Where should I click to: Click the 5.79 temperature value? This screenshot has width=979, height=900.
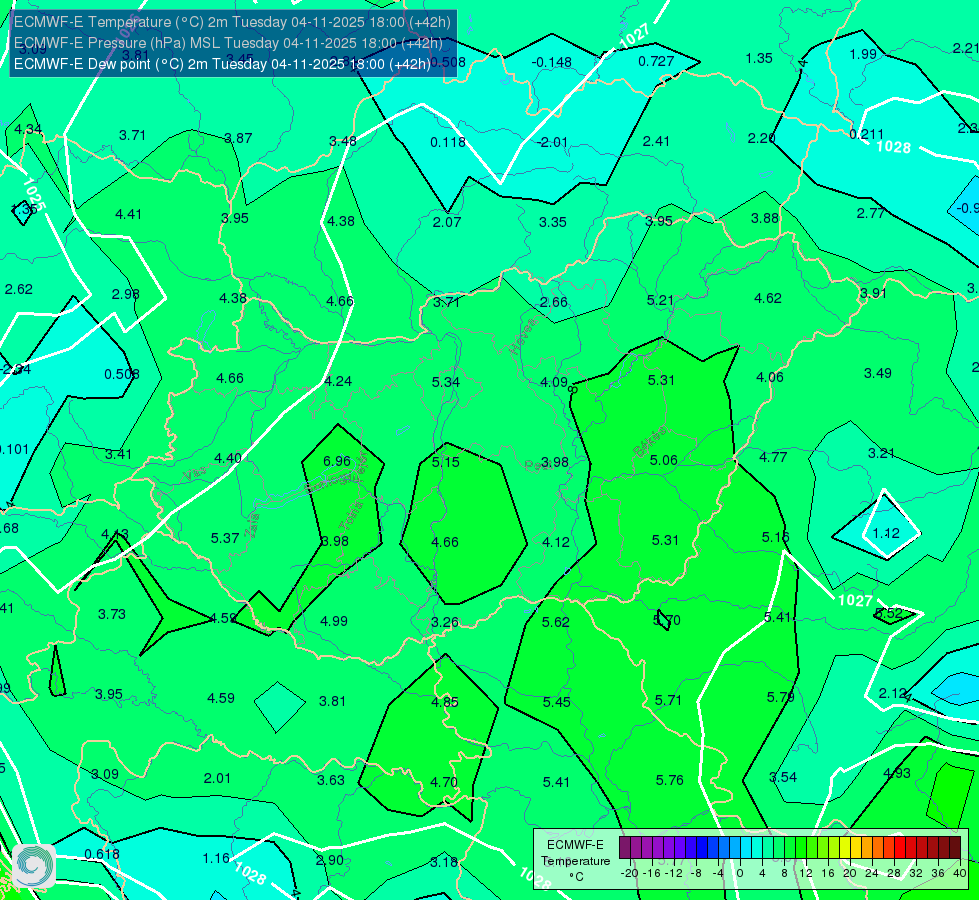point(780,697)
